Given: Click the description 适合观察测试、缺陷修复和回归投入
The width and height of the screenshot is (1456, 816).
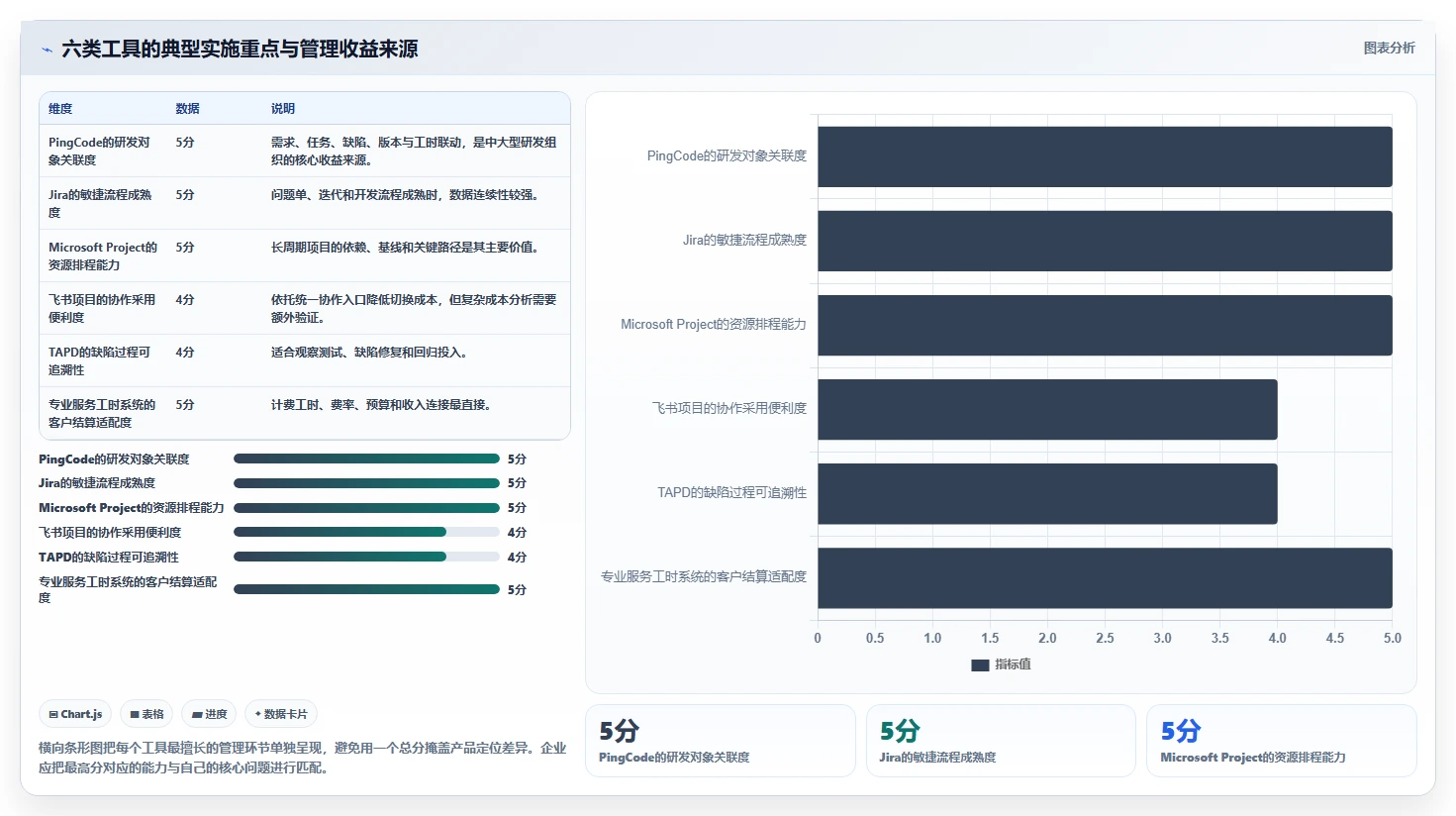Looking at the screenshot, I should tap(369, 352).
